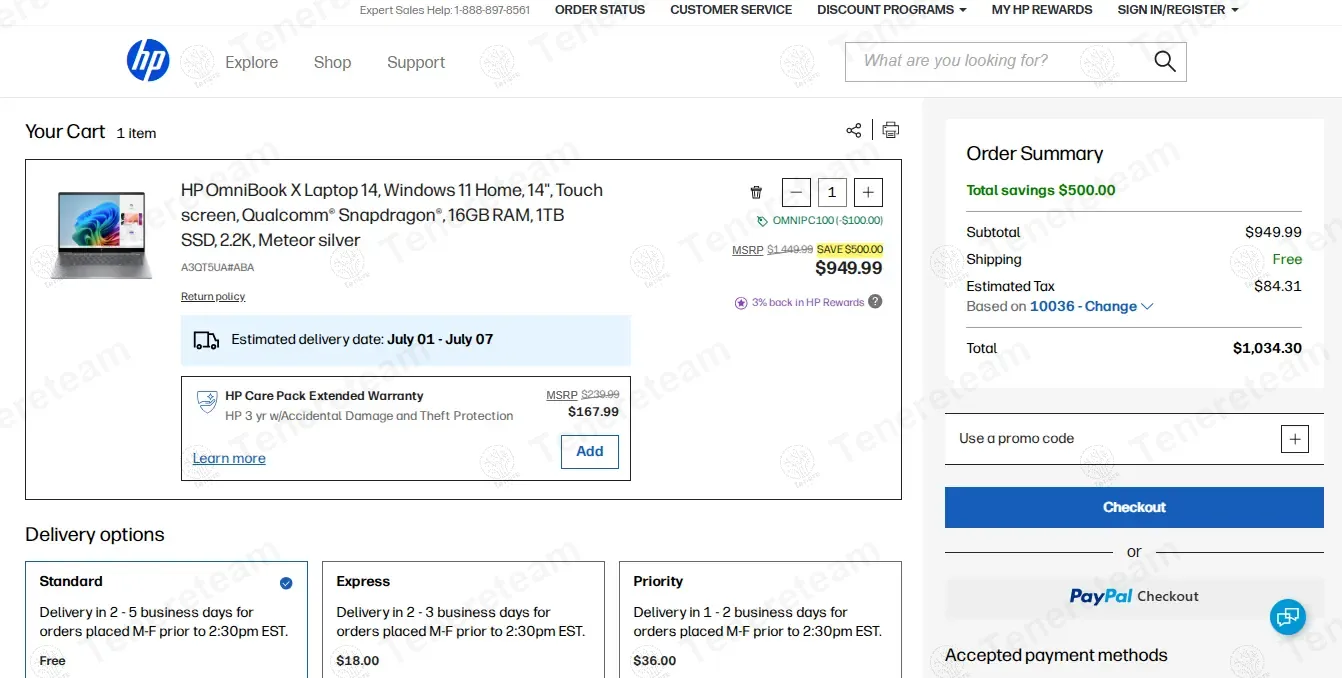Open the live chat bubble icon
This screenshot has height=678, width=1342.
coord(1288,616)
